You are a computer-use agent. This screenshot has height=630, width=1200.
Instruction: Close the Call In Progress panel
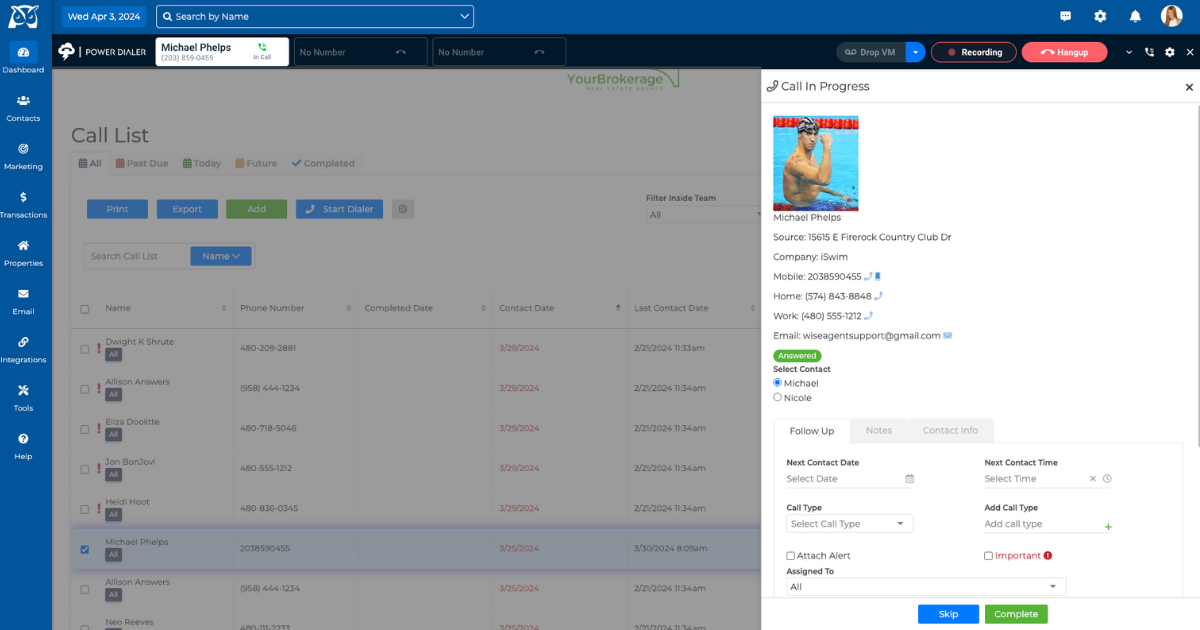pyautogui.click(x=1189, y=87)
